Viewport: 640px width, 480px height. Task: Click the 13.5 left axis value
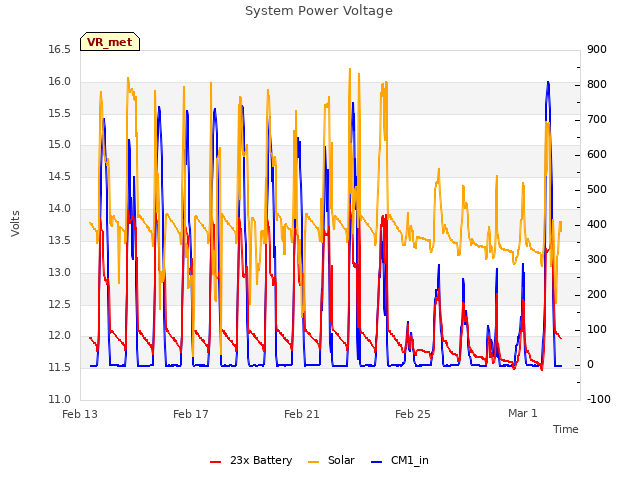click(x=60, y=240)
